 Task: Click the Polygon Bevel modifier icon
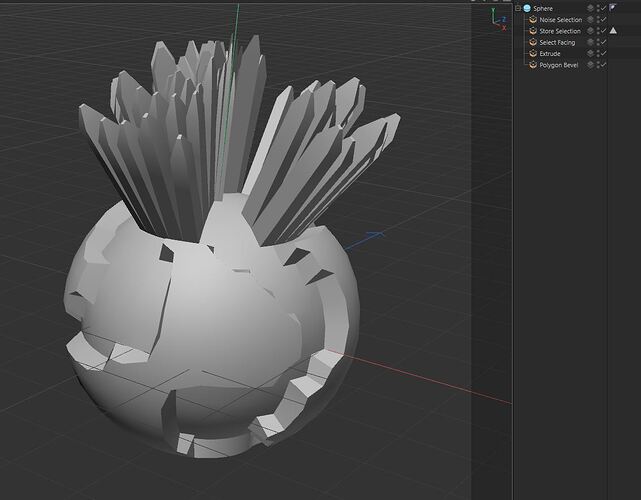pos(533,65)
